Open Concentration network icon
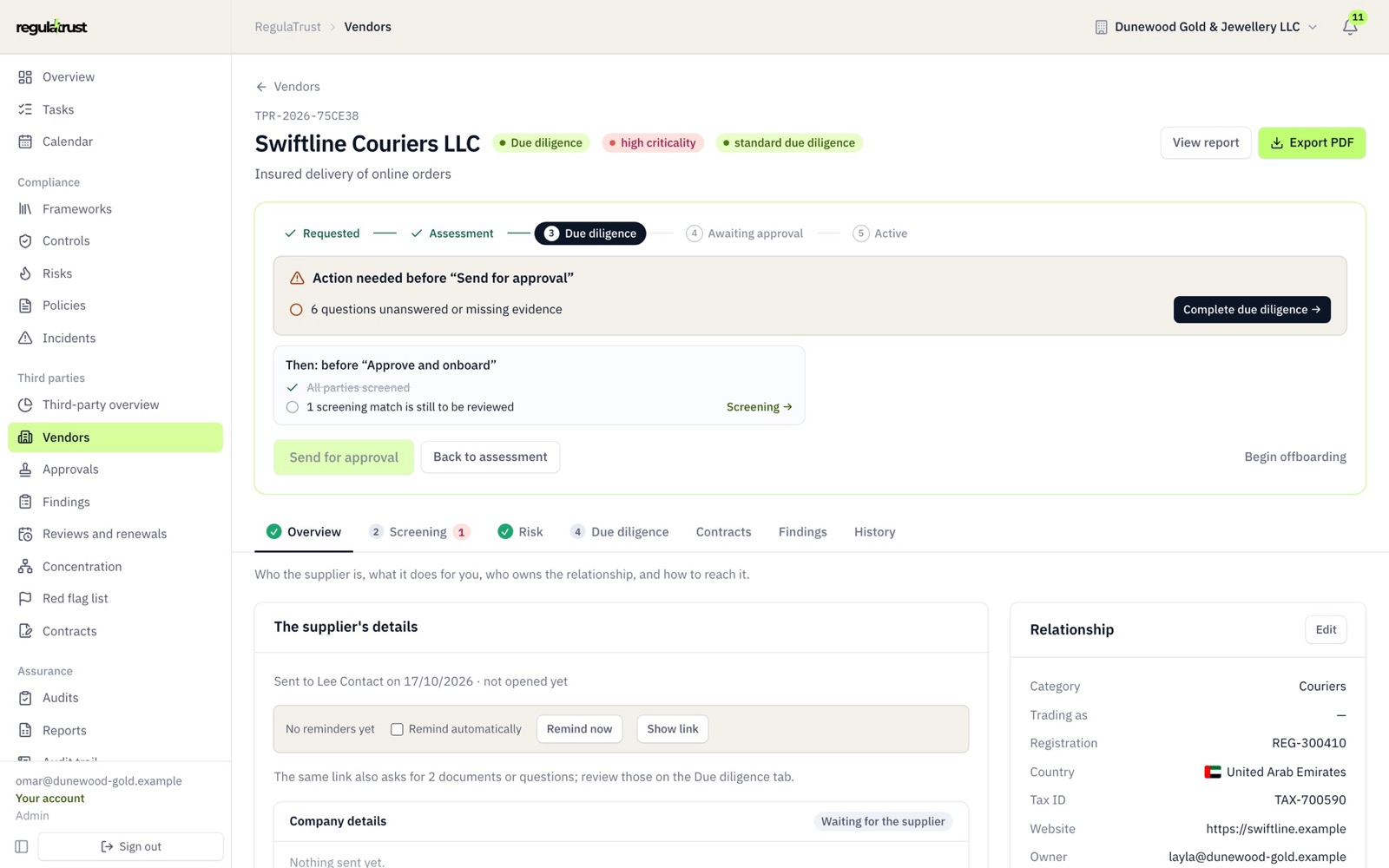Viewport: 1389px width, 868px height. (25, 567)
